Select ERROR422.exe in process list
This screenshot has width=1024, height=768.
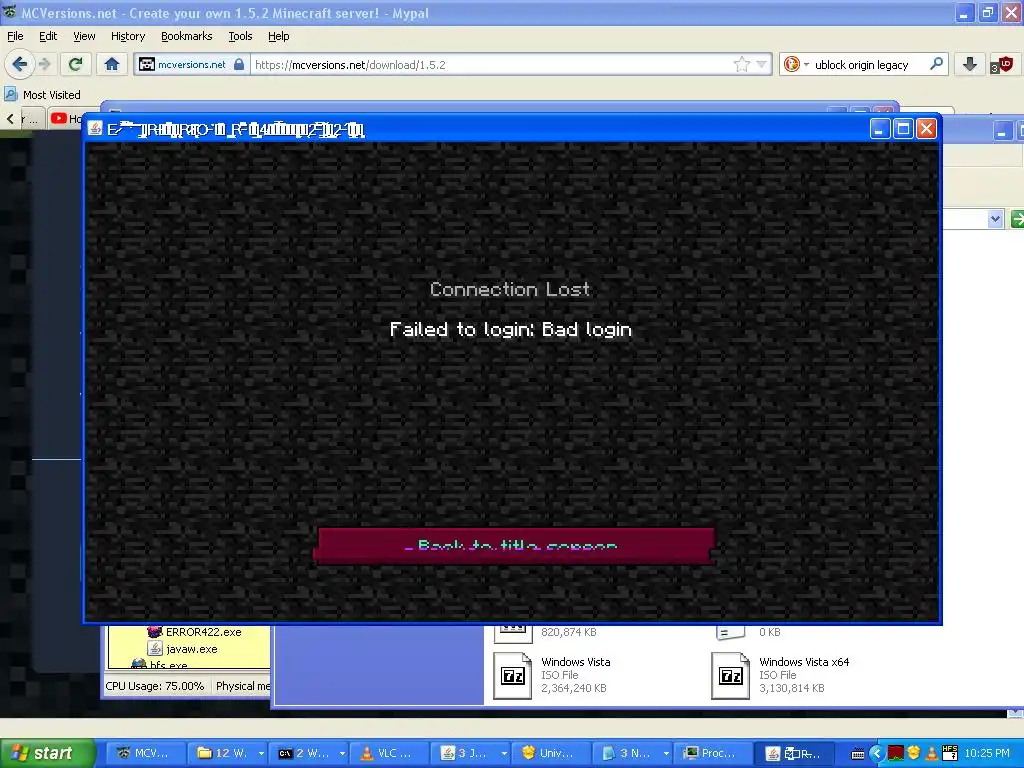point(195,632)
